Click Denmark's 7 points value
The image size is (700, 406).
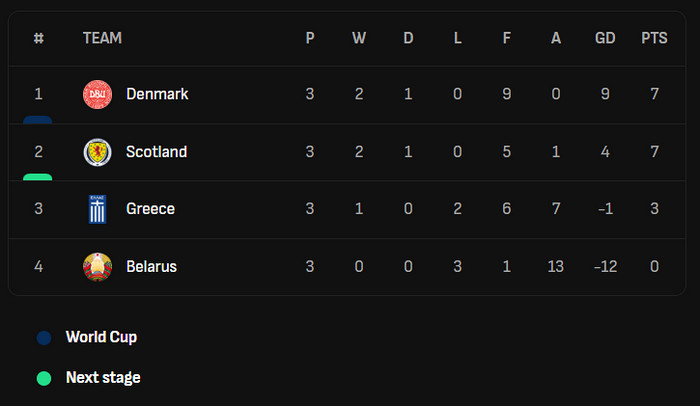point(654,94)
